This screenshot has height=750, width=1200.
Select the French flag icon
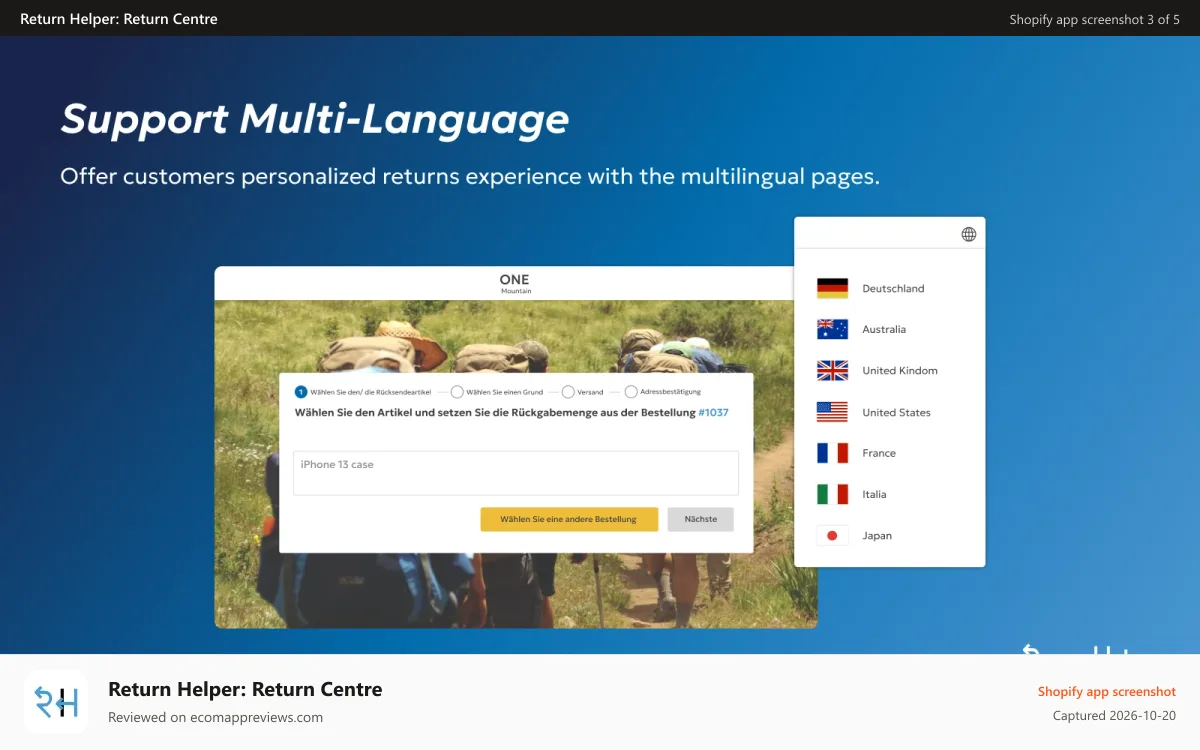coord(832,453)
